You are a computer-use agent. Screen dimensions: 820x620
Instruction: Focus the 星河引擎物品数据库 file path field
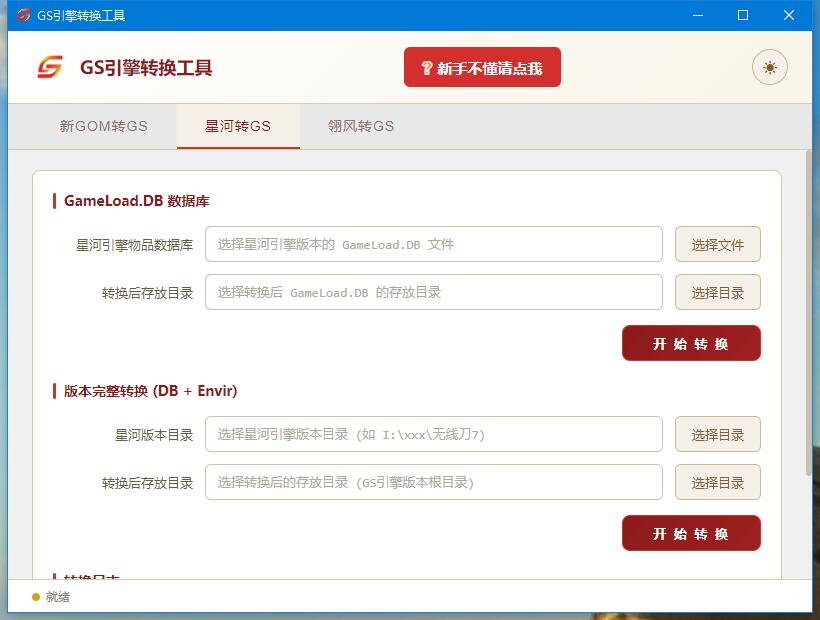pyautogui.click(x=434, y=244)
